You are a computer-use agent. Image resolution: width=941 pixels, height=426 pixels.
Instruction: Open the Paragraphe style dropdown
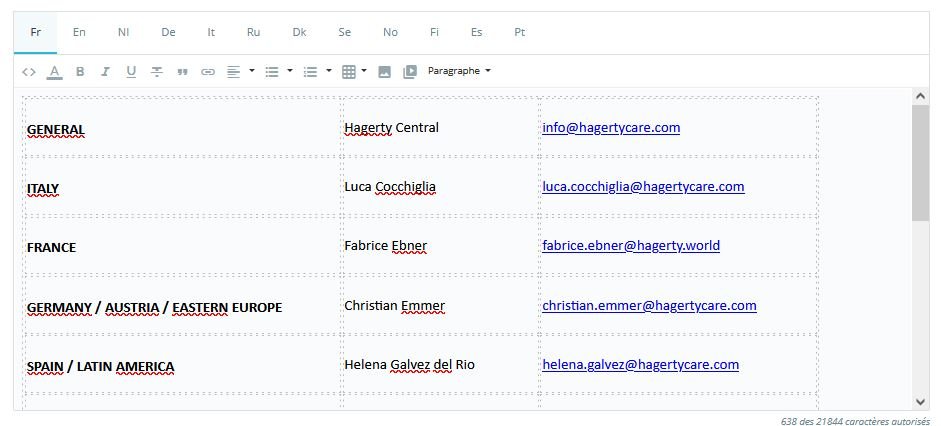click(459, 71)
